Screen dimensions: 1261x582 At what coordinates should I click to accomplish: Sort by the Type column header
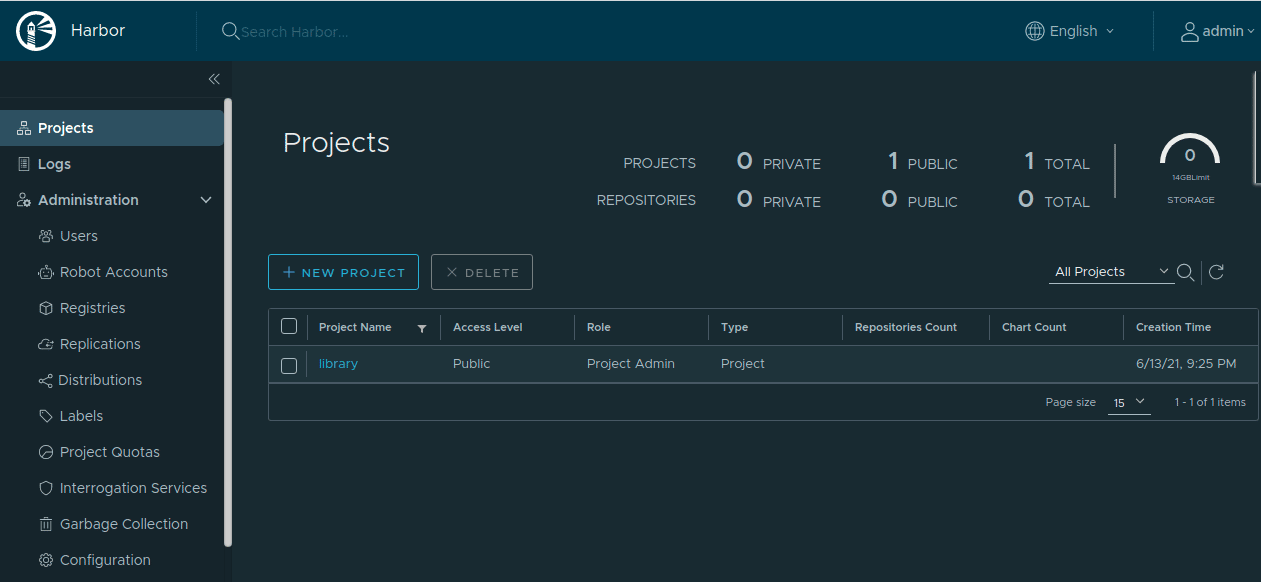point(734,327)
